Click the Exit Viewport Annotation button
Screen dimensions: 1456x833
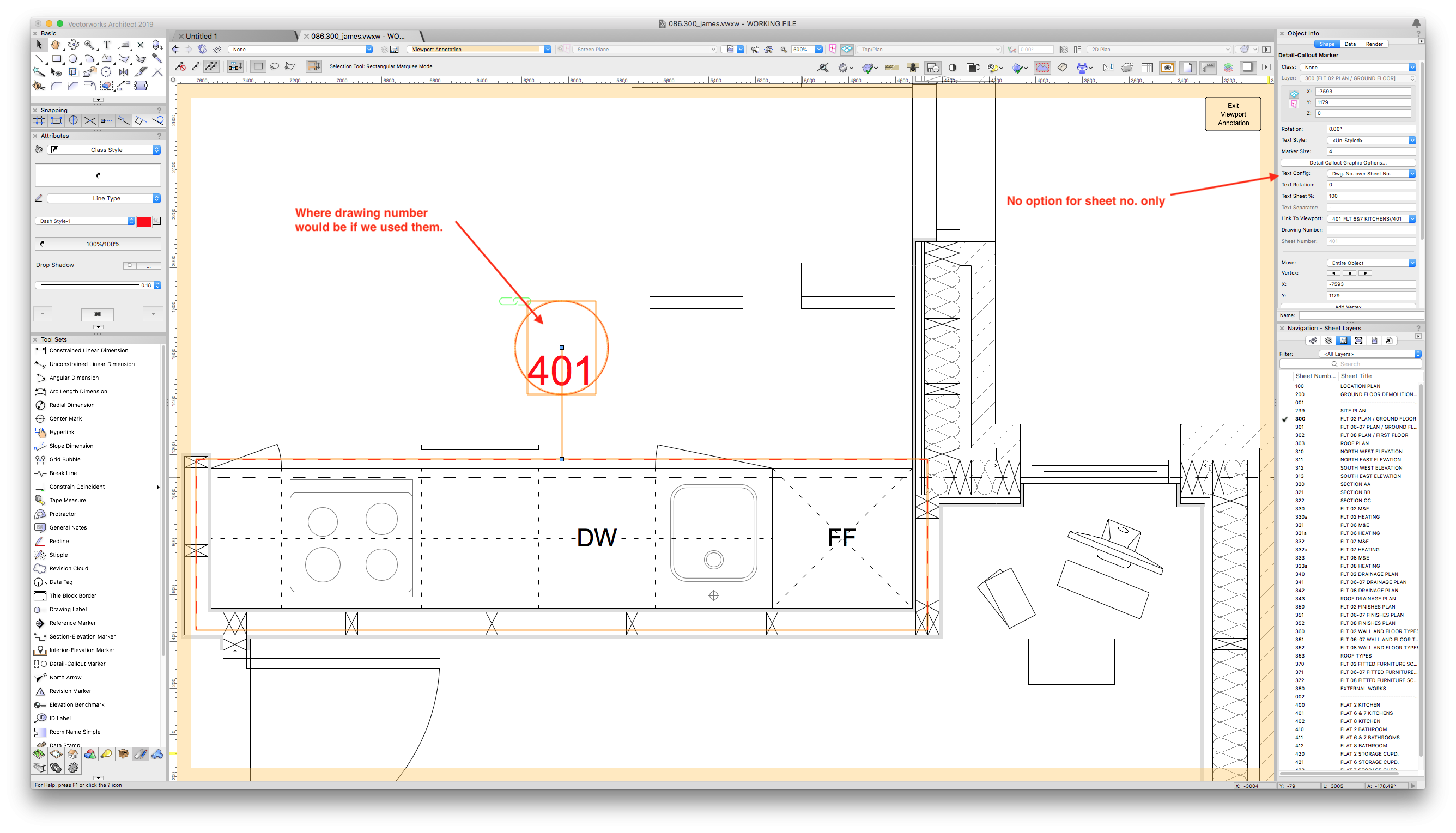point(1233,114)
